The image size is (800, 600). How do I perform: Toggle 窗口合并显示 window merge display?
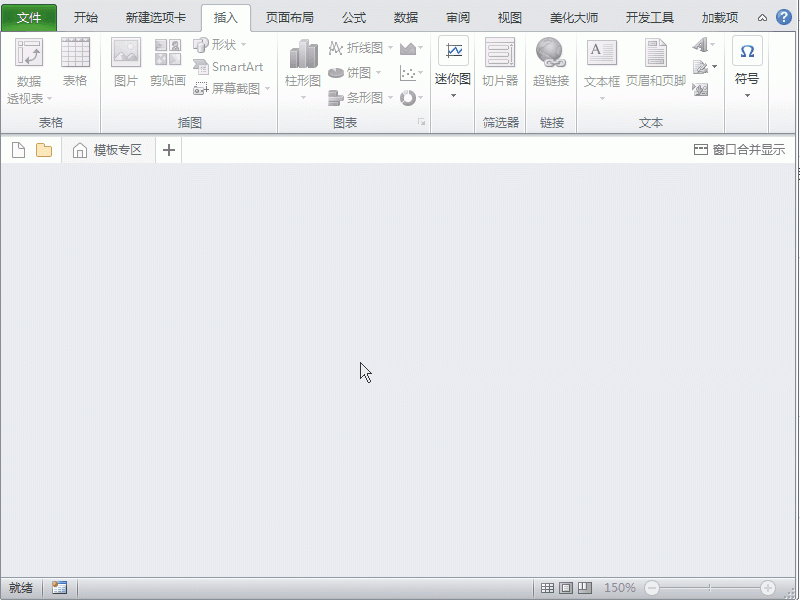pos(742,150)
